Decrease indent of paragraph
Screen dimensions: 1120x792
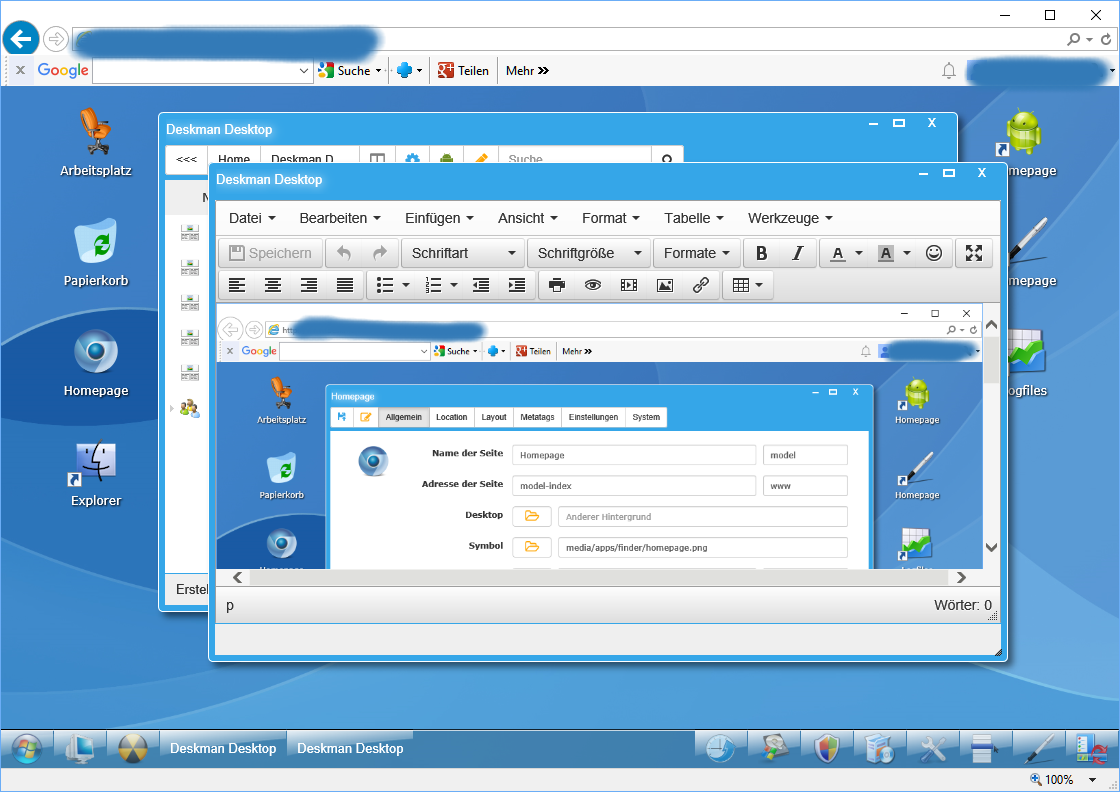point(481,286)
